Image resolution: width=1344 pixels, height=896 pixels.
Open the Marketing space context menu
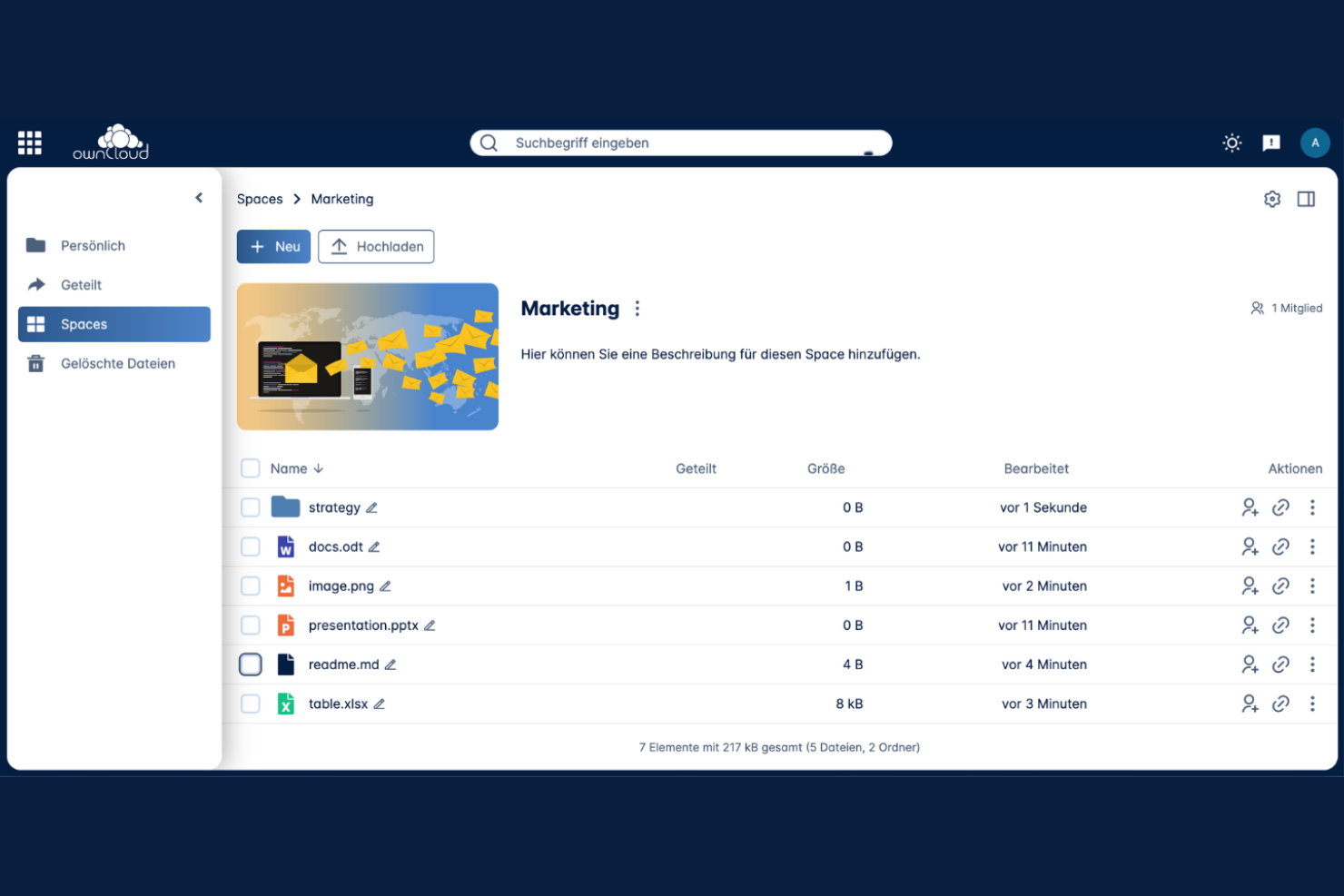637,308
